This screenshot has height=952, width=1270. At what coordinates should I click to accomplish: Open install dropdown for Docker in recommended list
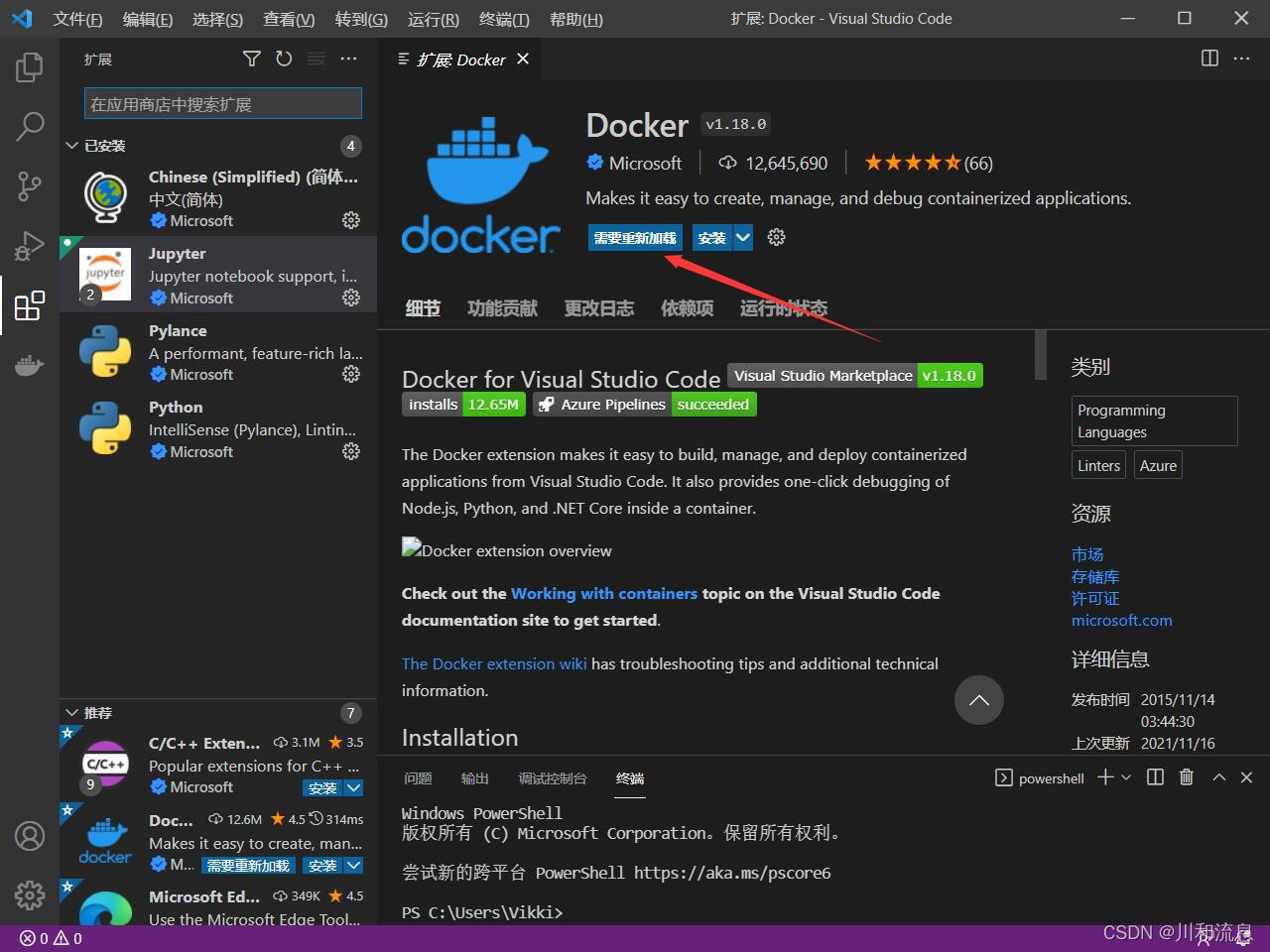click(x=353, y=866)
